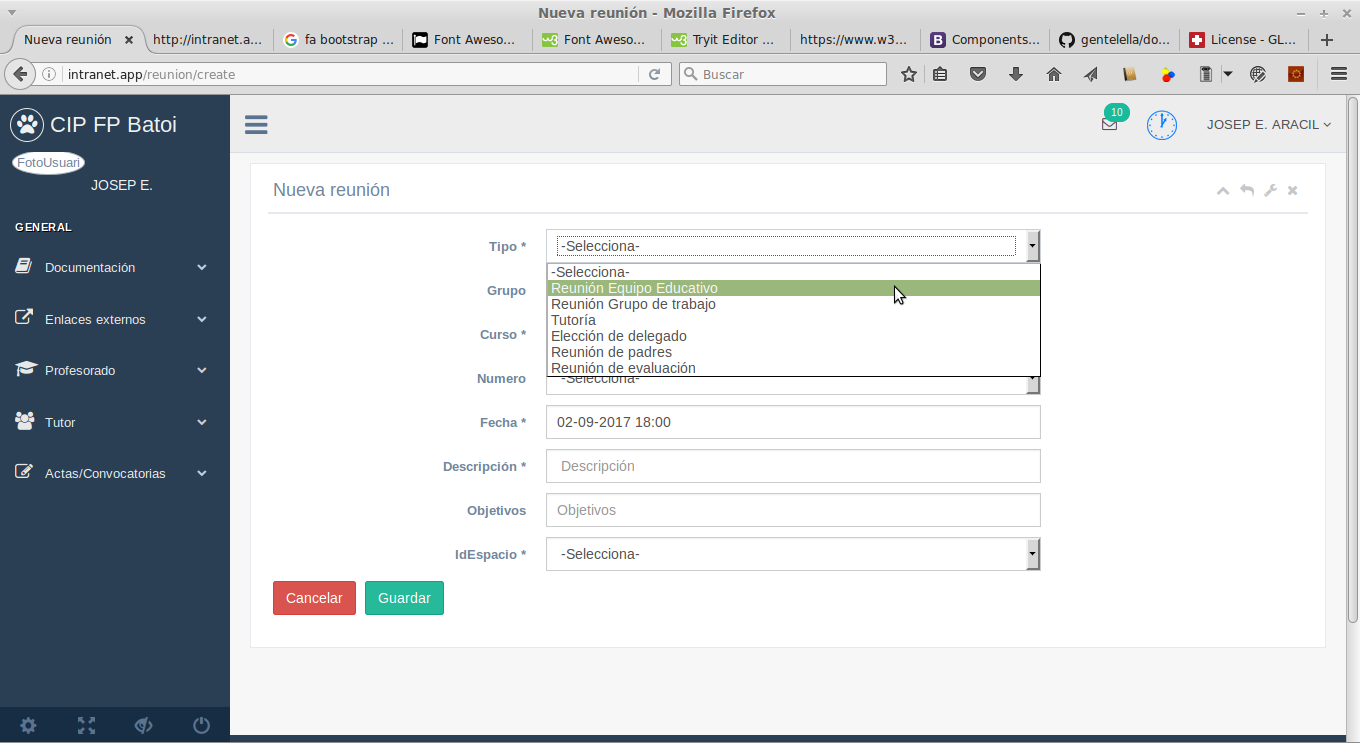
Task: Click the Pocket icon in Firefox toolbar
Action: point(979,74)
